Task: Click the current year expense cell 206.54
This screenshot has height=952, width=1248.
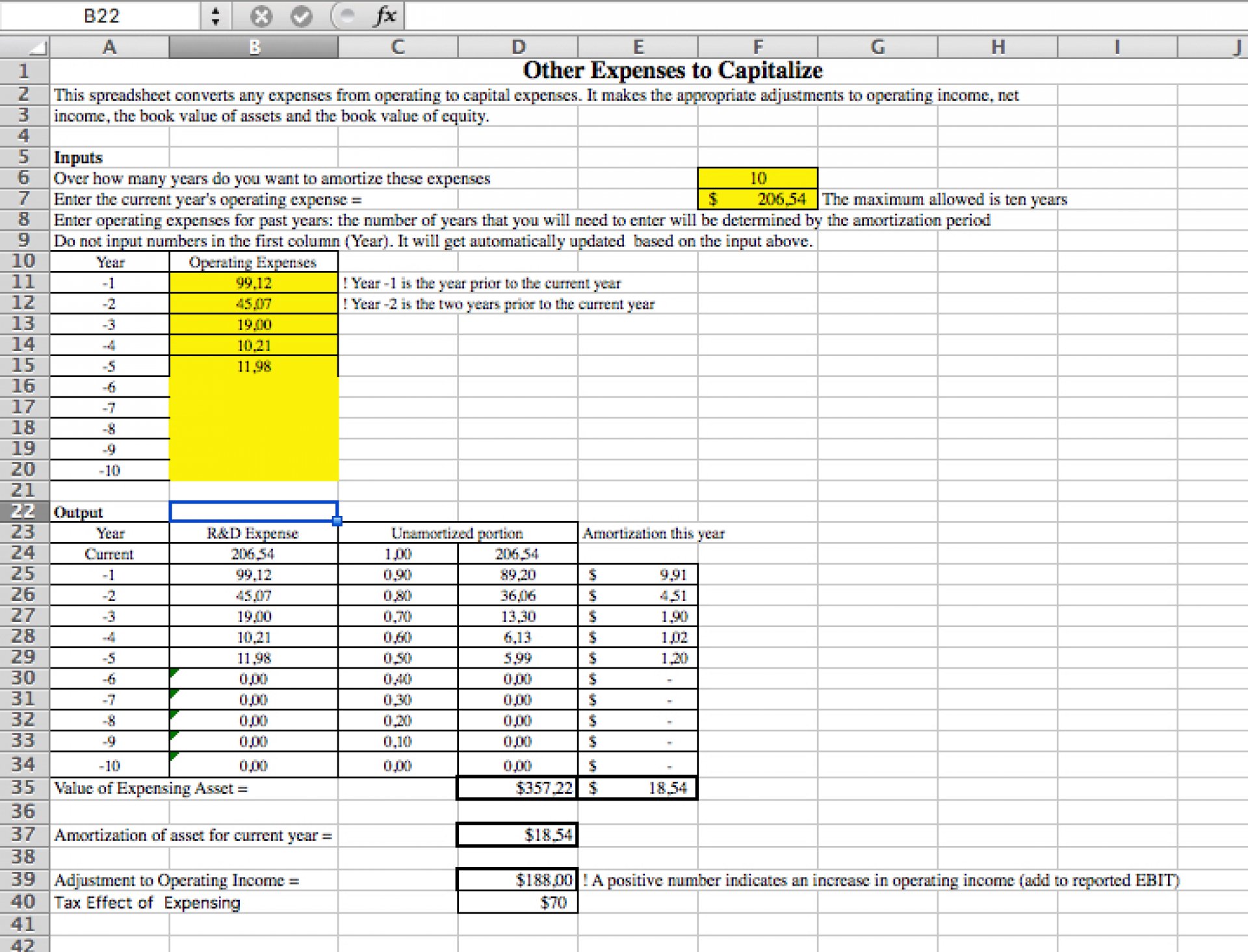Action: pyautogui.click(x=758, y=199)
